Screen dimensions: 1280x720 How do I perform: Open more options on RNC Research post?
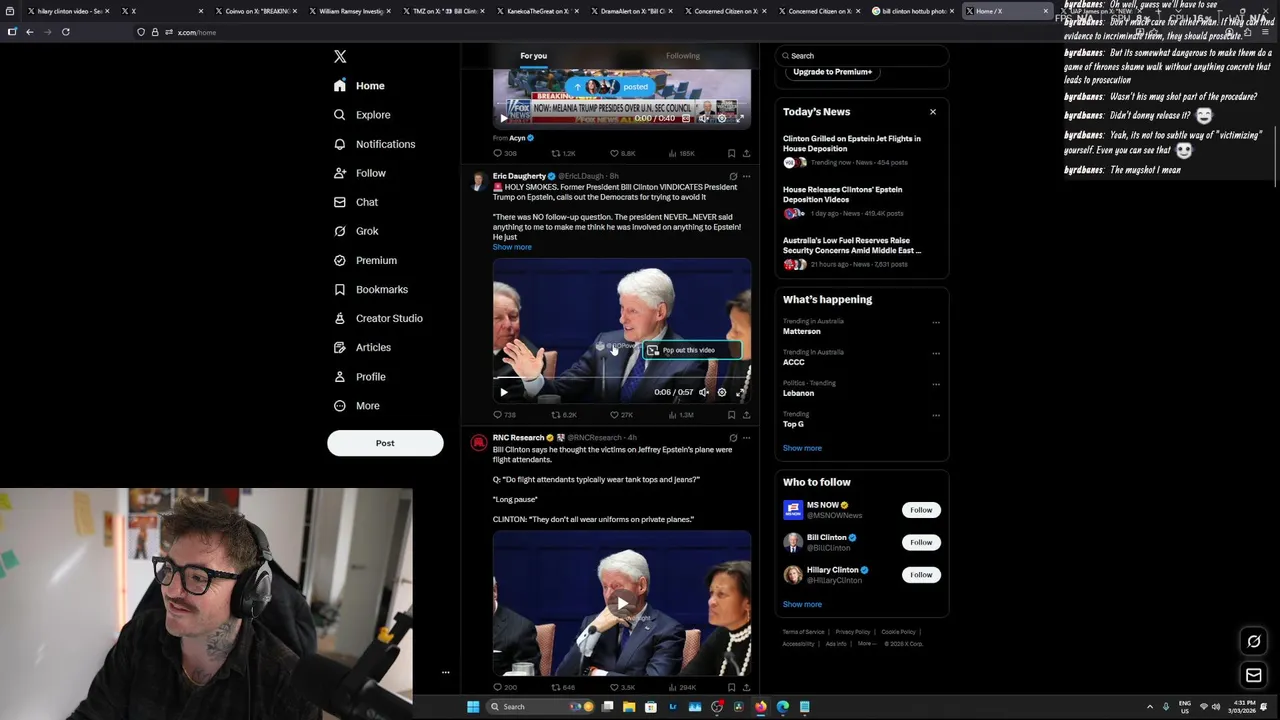point(746,438)
